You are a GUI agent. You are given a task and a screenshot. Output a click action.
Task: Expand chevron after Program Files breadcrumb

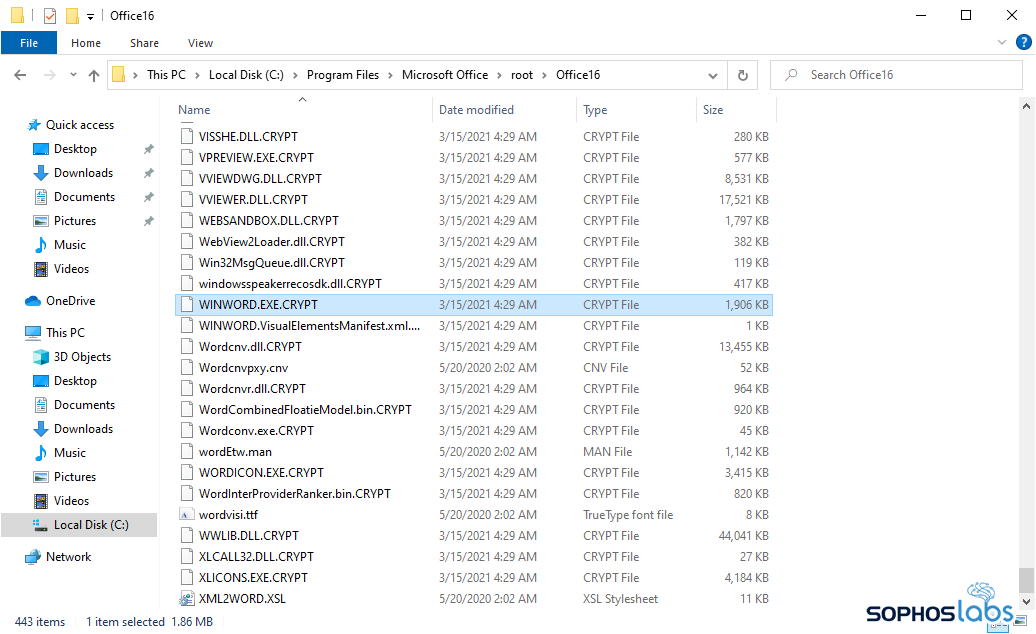pos(390,75)
